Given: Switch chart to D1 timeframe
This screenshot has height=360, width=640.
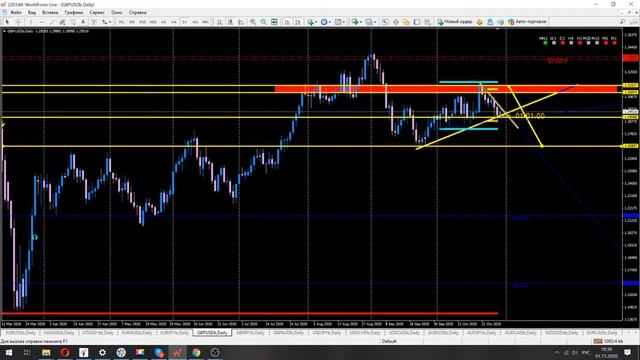Looking at the screenshot, I should click(x=184, y=22).
